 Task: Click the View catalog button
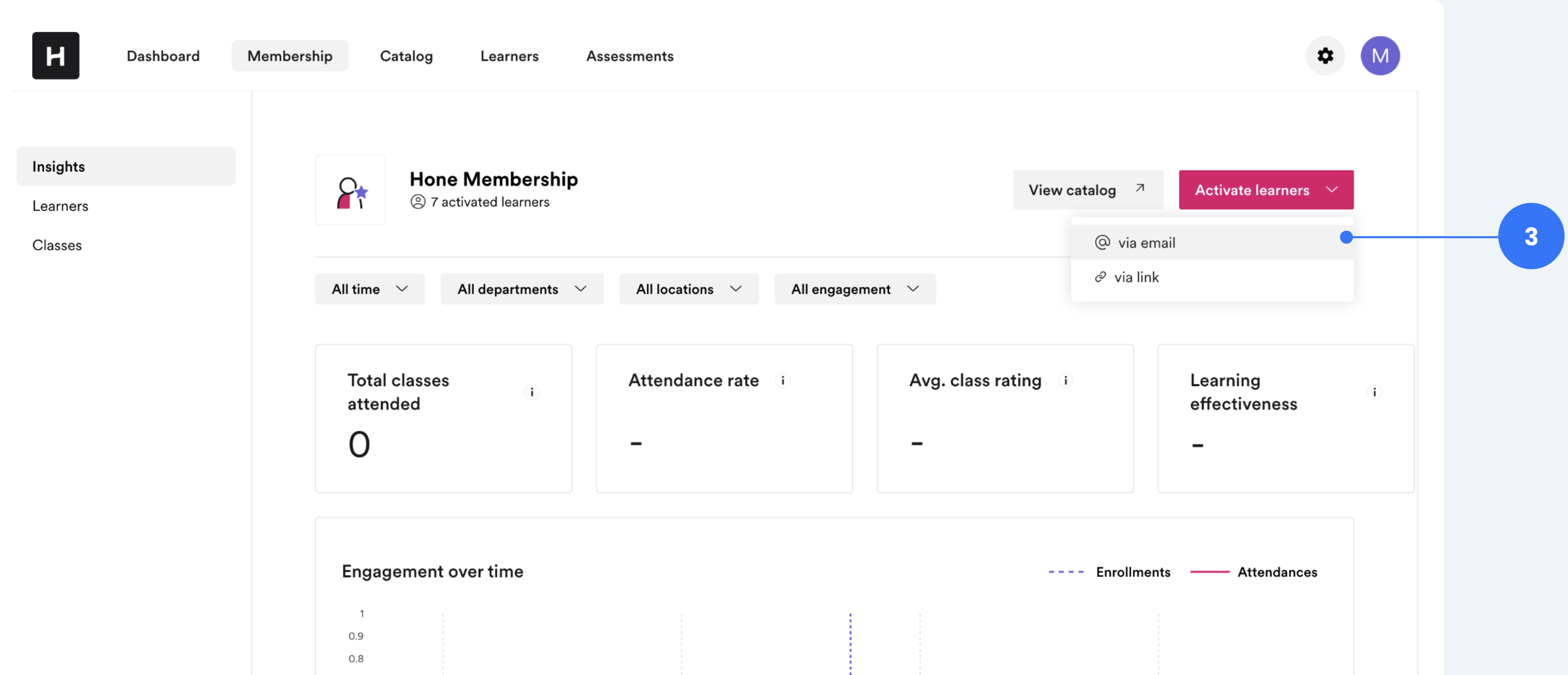(x=1088, y=190)
